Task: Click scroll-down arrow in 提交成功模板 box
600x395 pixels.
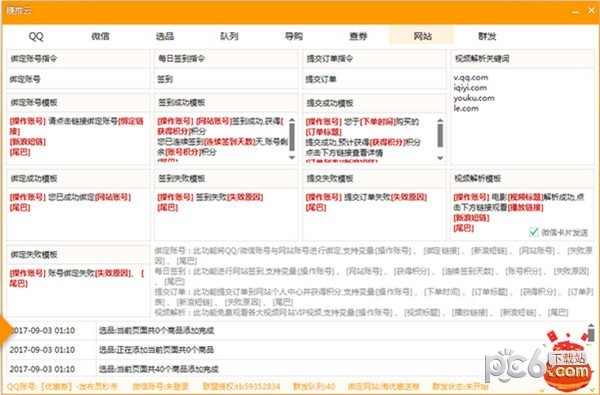Action: click(440, 158)
